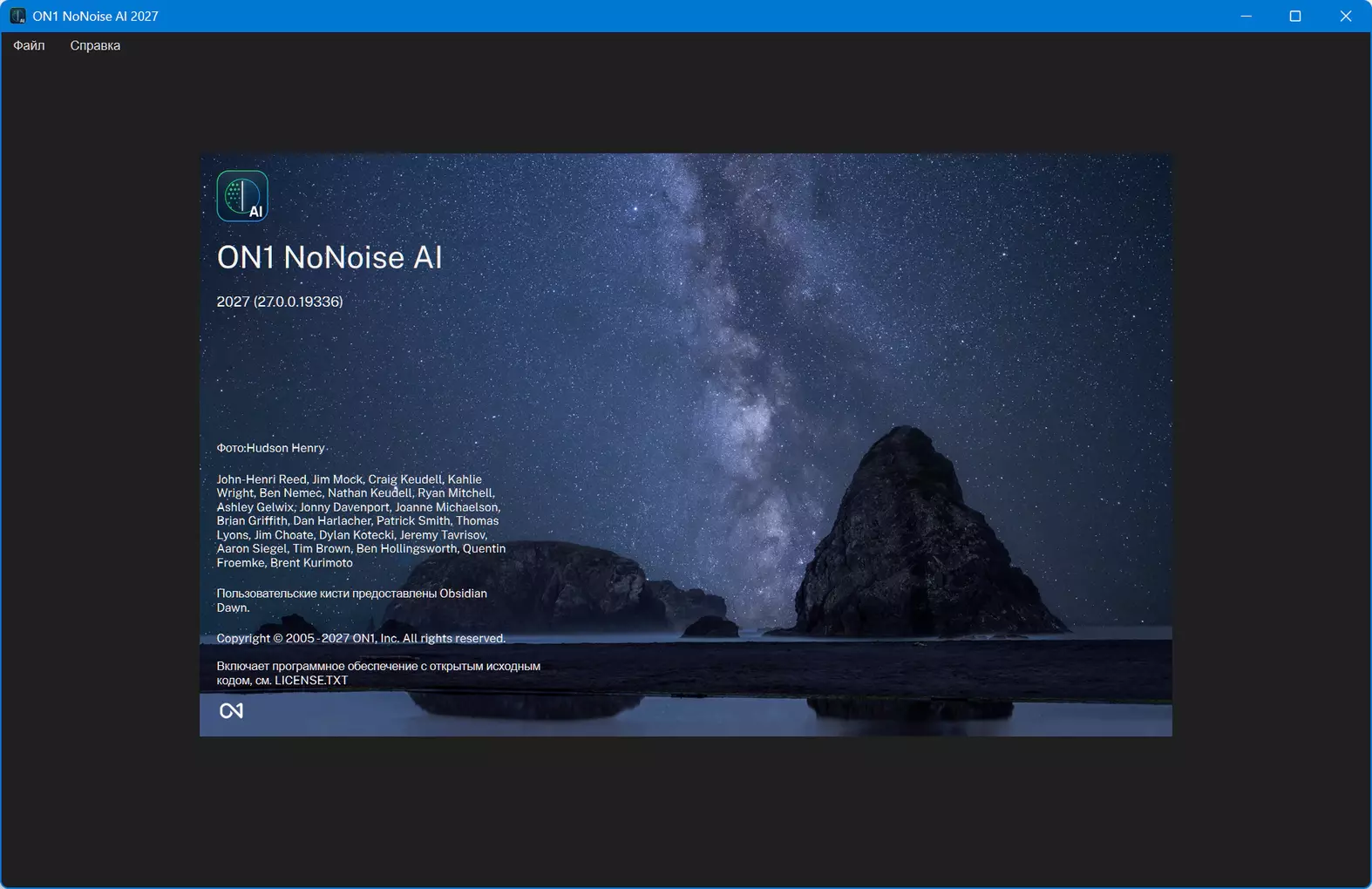1372x889 pixels.
Task: Maximize the ON1 NoNoise AI window
Action: [x=1295, y=16]
